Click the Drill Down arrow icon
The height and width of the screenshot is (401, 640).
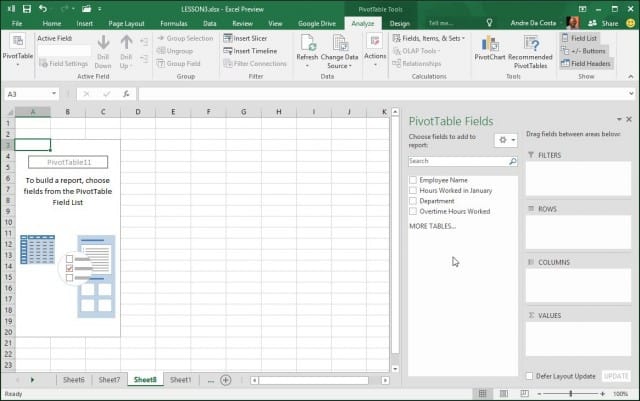[x=103, y=42]
